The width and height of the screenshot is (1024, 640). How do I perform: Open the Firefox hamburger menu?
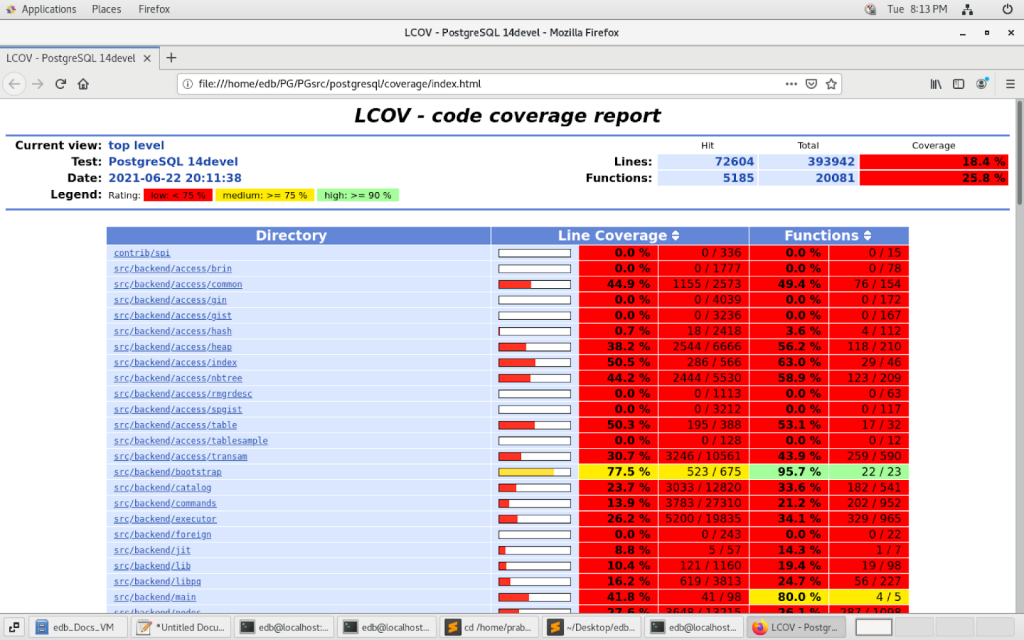[1006, 84]
